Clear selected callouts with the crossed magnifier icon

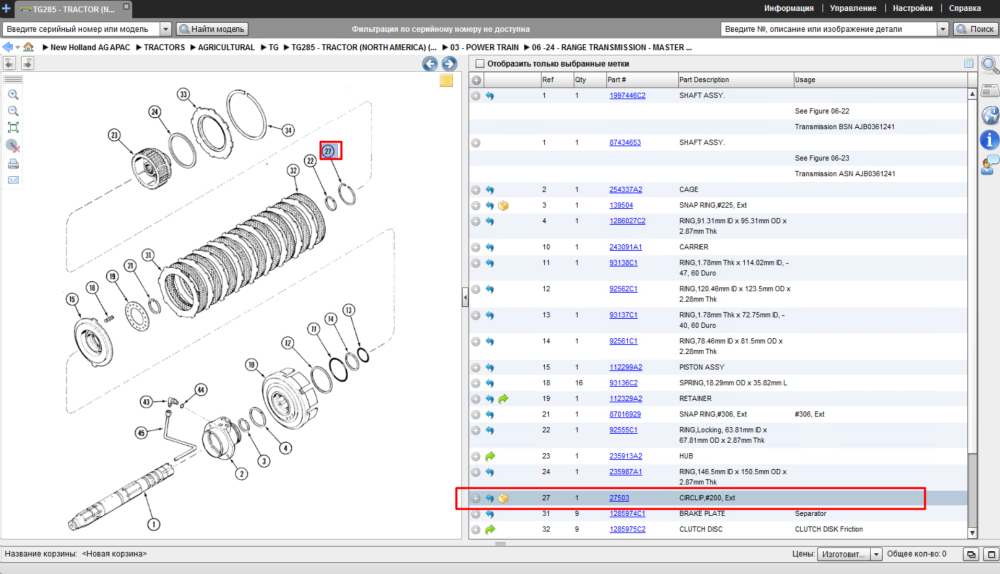[x=13, y=146]
